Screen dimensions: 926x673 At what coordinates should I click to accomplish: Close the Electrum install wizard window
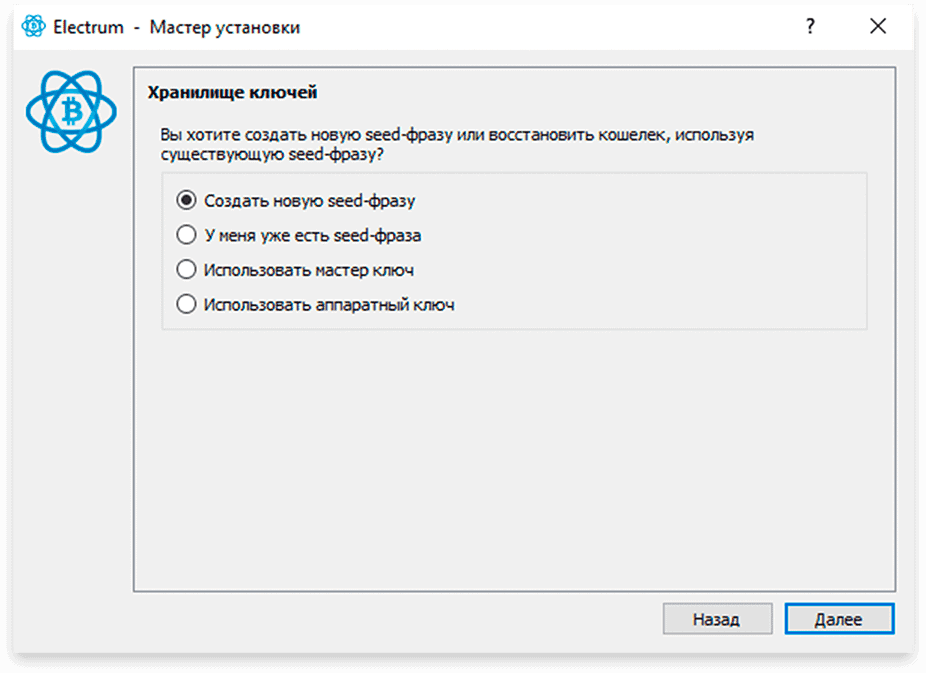pyautogui.click(x=878, y=27)
